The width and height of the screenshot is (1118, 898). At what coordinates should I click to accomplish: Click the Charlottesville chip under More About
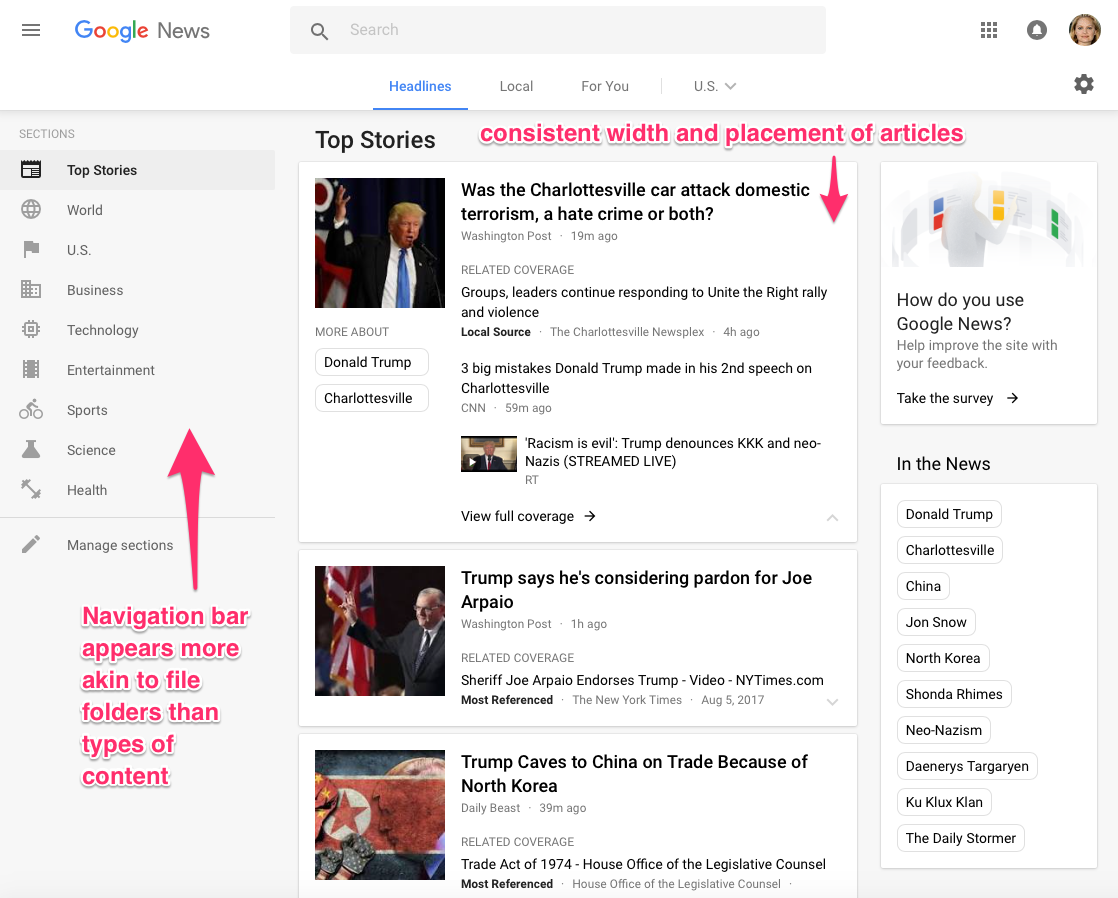(371, 398)
